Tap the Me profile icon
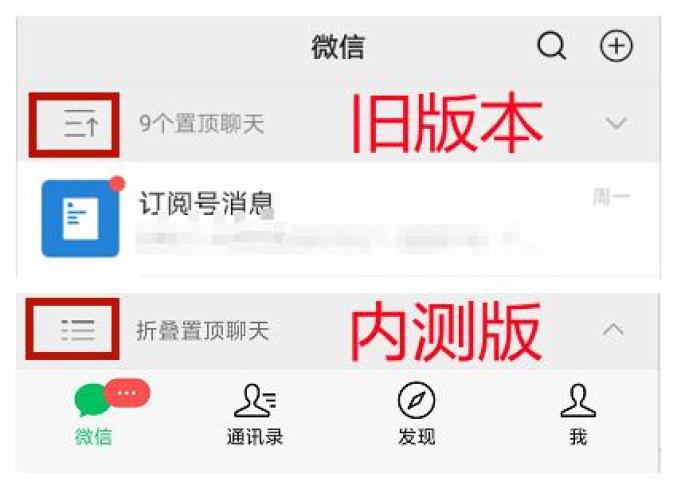Screen dimensions: 677x489 pos(578,401)
